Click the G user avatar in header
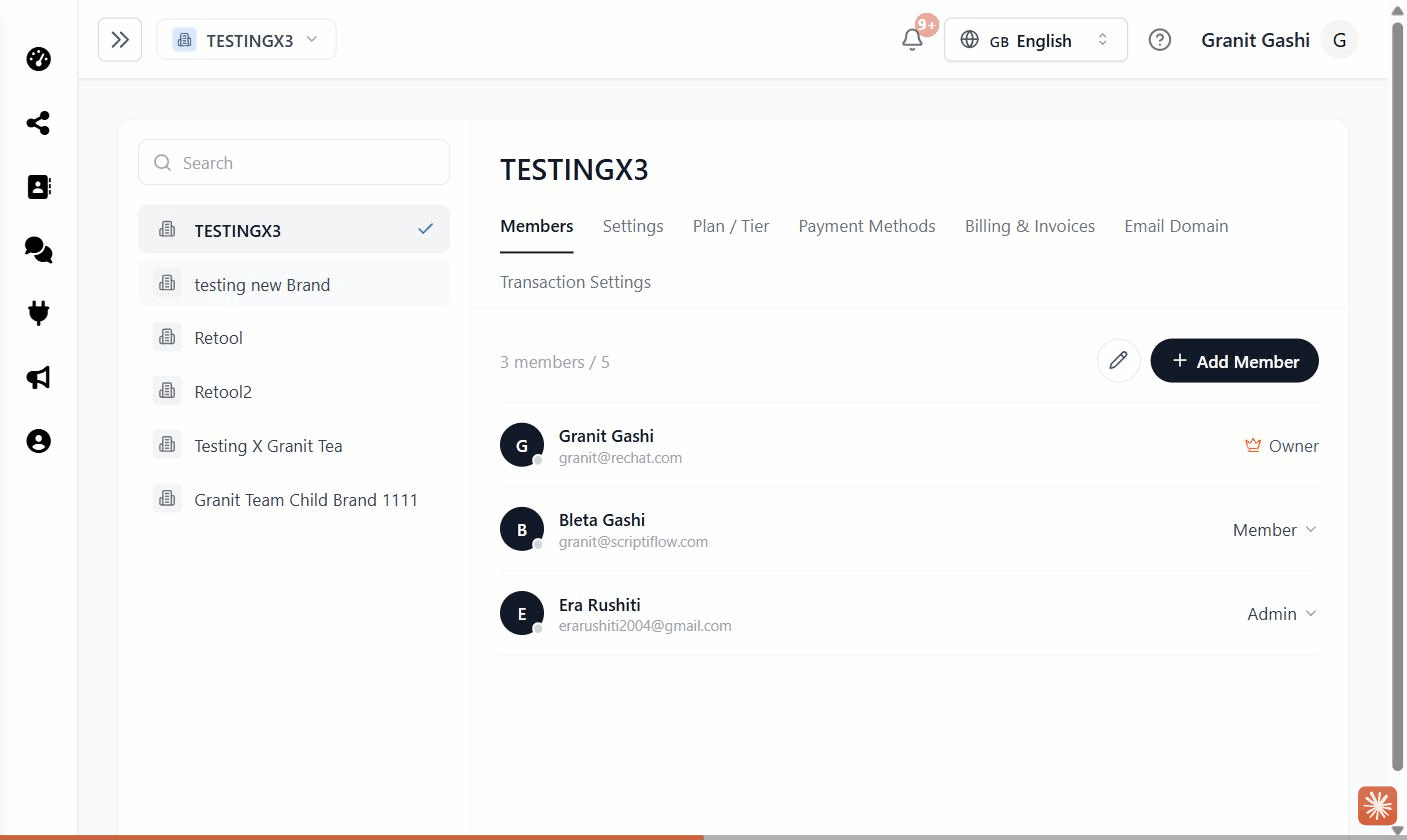This screenshot has height=840, width=1407. coord(1339,40)
